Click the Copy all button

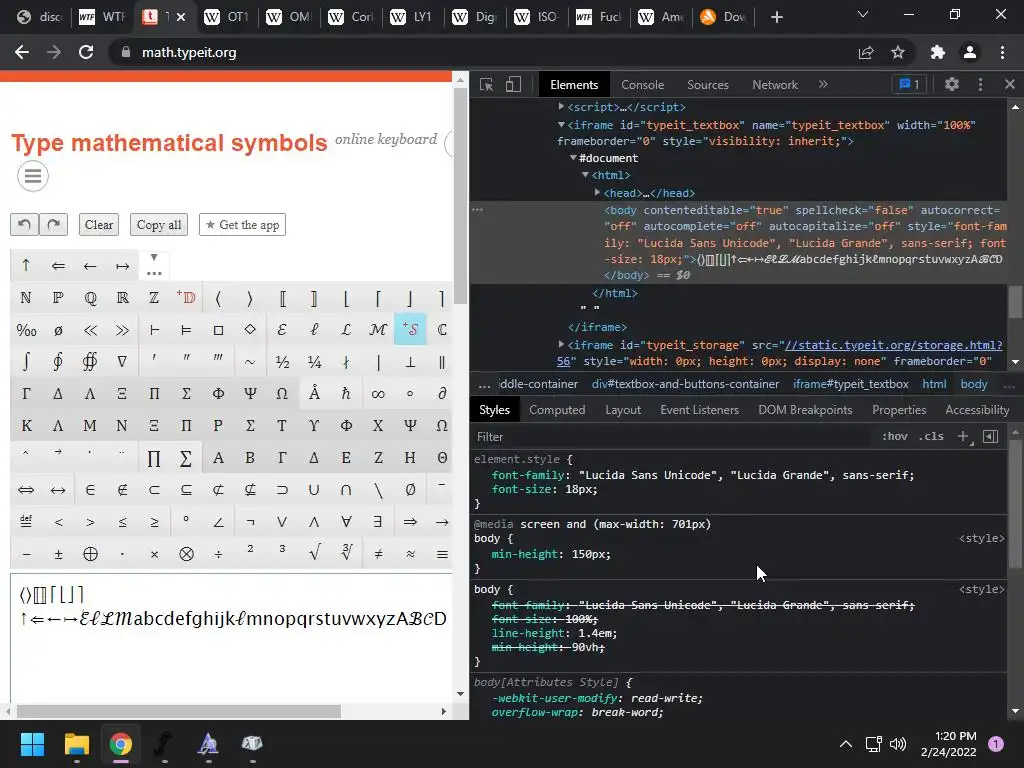[159, 225]
